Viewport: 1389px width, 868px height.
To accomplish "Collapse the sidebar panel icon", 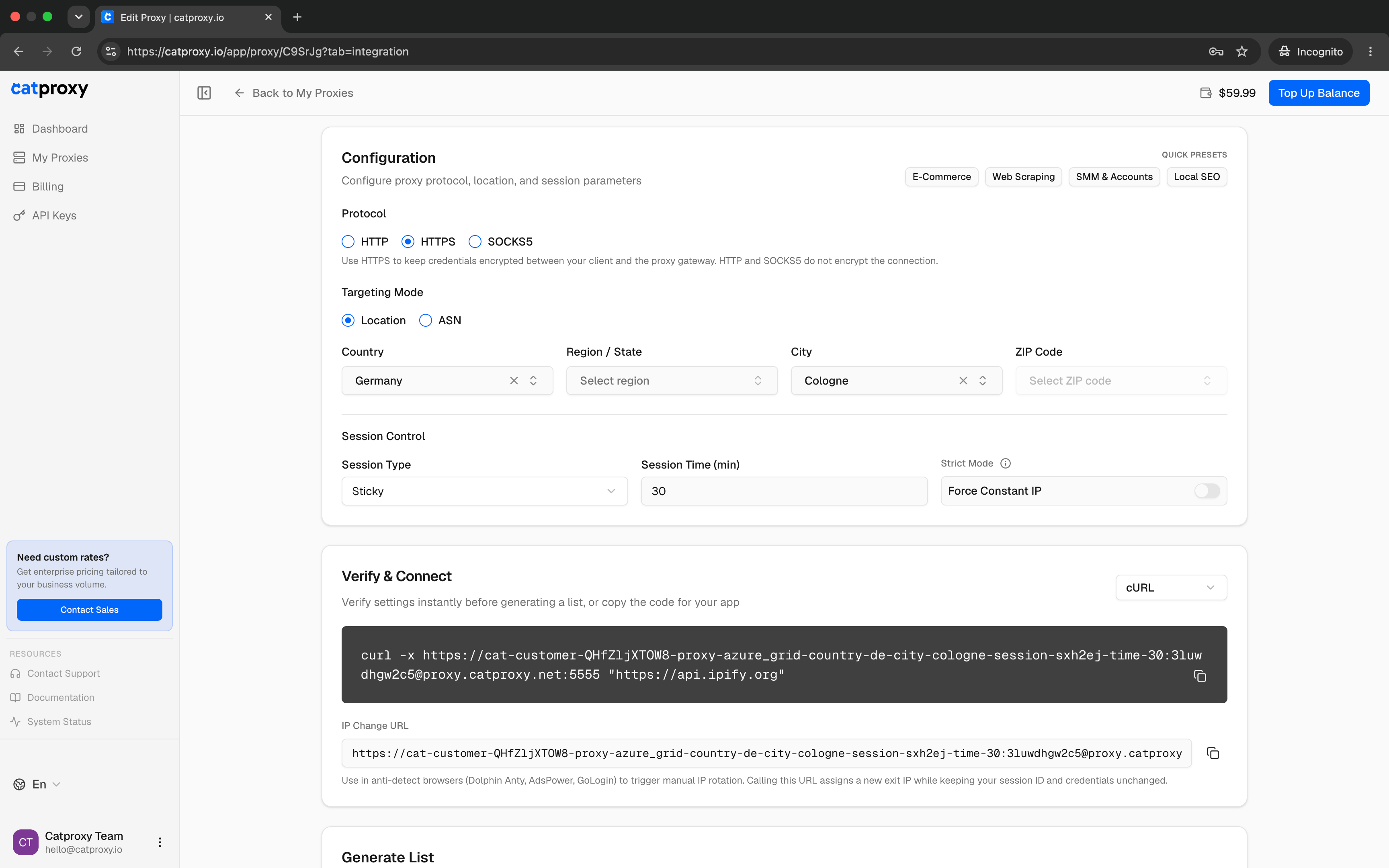I will point(204,93).
